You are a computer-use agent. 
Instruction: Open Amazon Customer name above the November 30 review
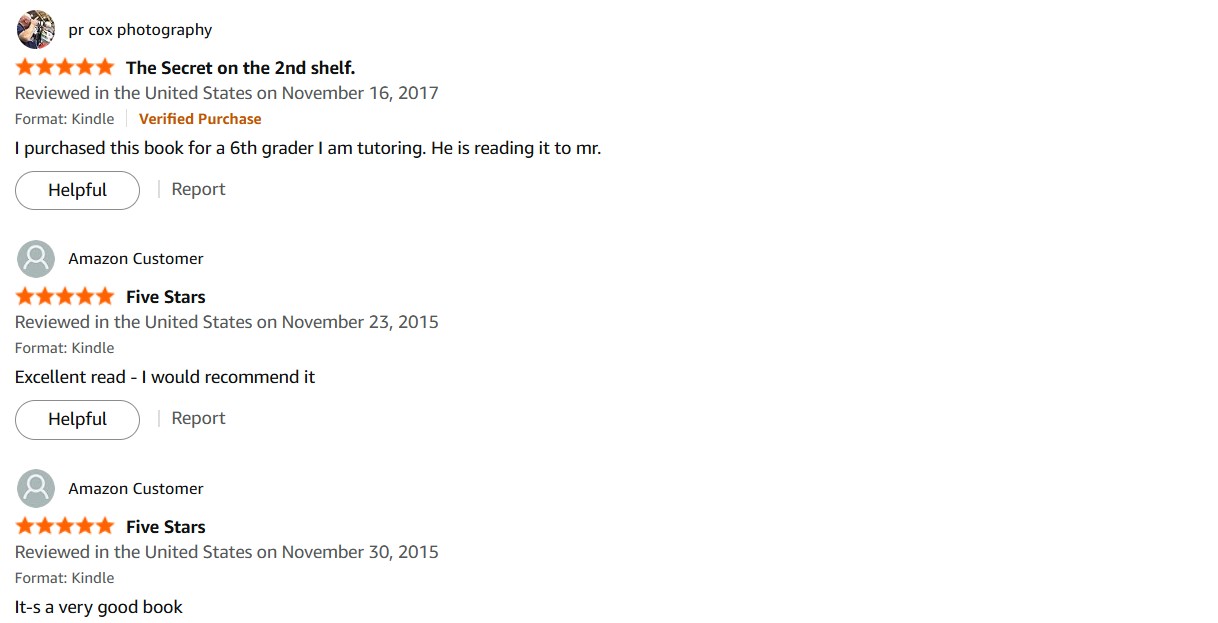(136, 489)
